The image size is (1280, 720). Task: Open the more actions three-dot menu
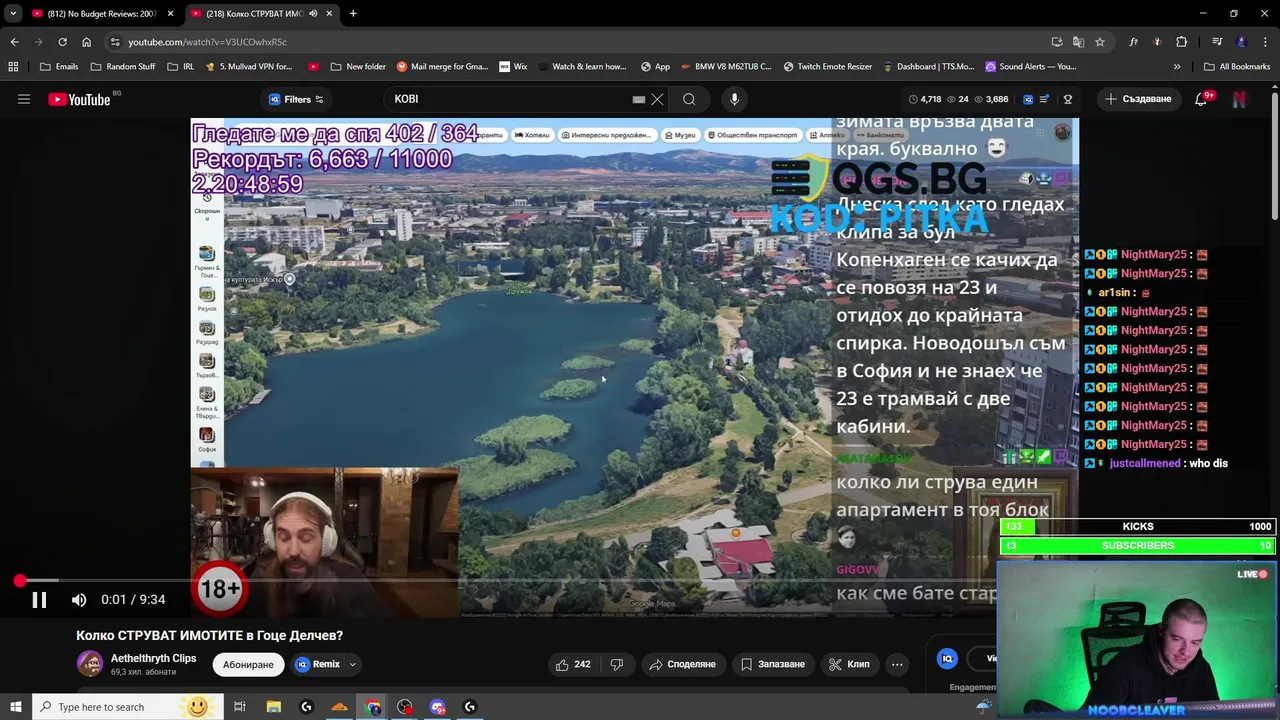click(897, 664)
